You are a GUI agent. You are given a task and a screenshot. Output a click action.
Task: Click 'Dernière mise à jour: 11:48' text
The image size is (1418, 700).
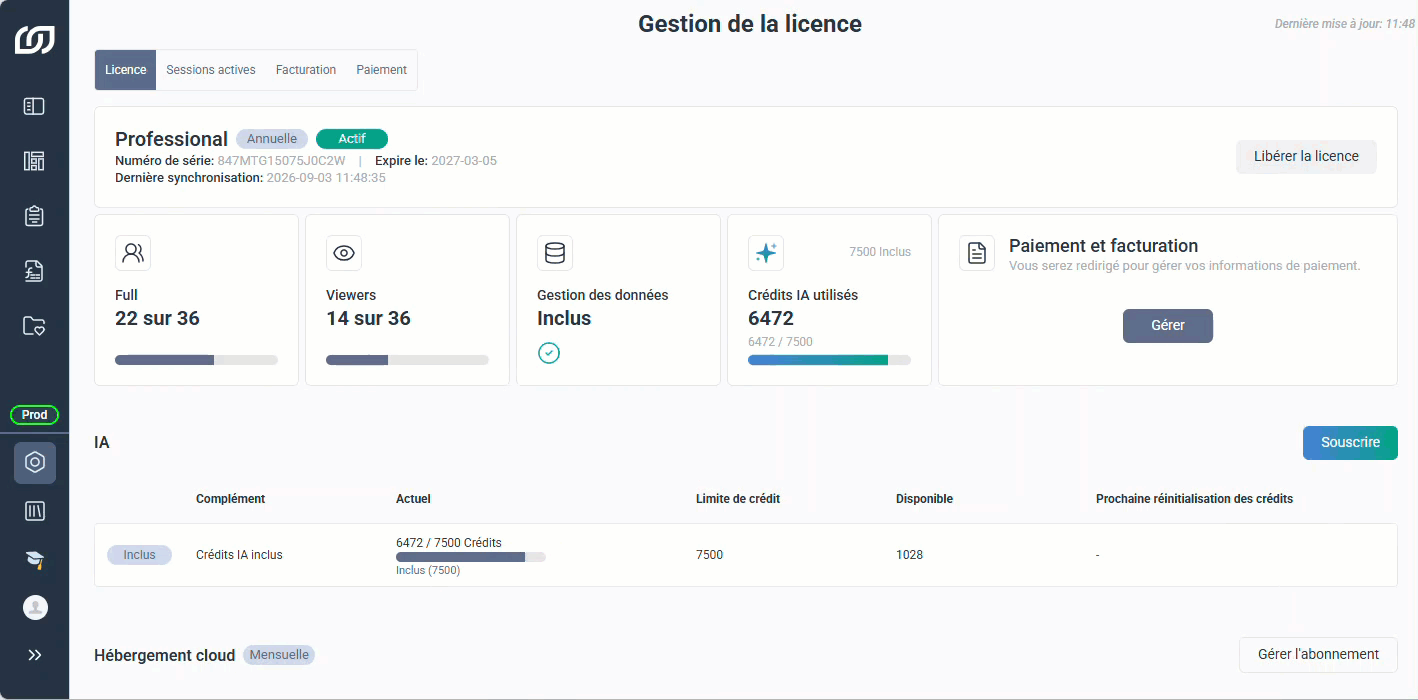tap(1344, 24)
